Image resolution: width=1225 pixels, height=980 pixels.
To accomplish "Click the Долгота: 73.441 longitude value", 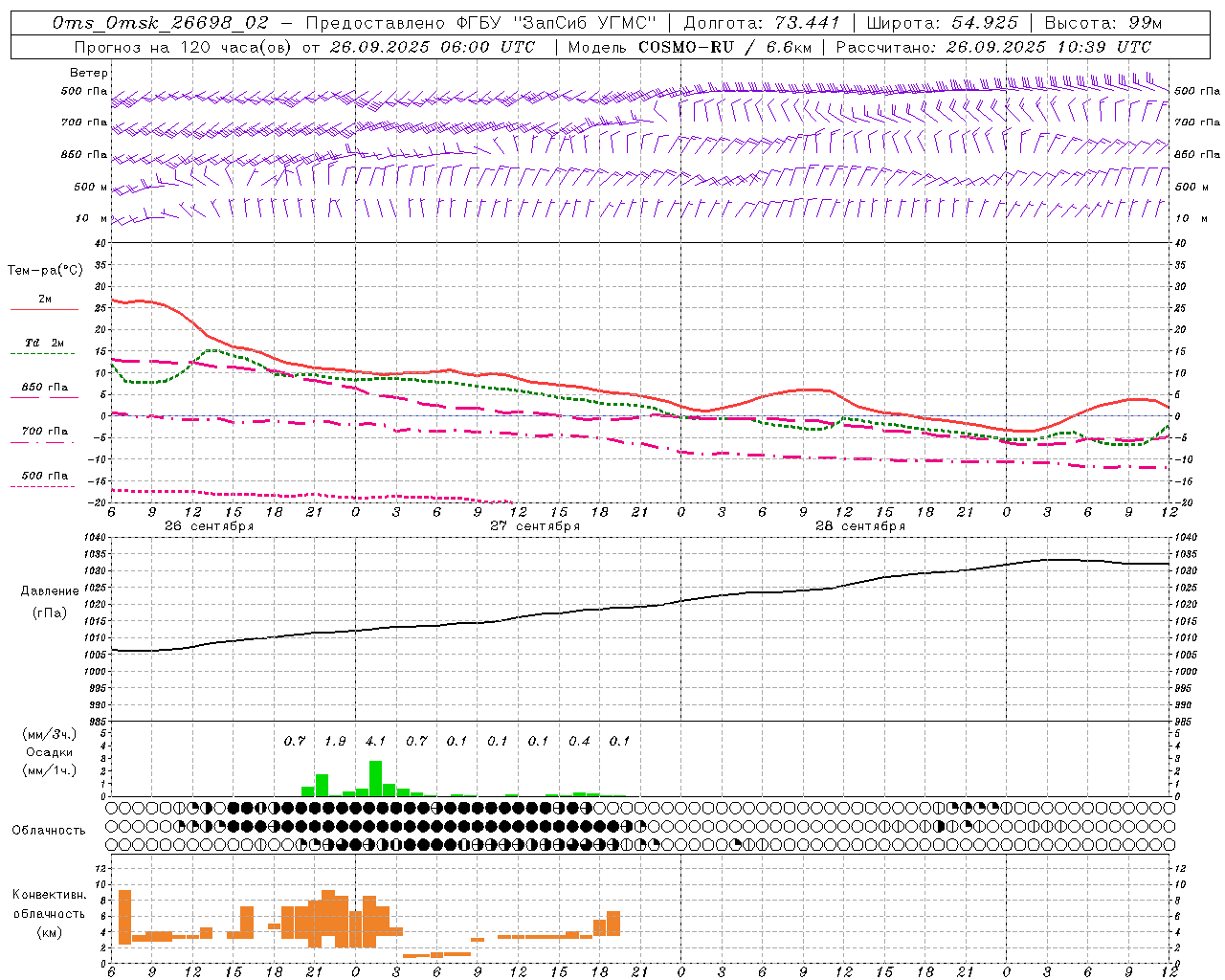I will 761,23.
